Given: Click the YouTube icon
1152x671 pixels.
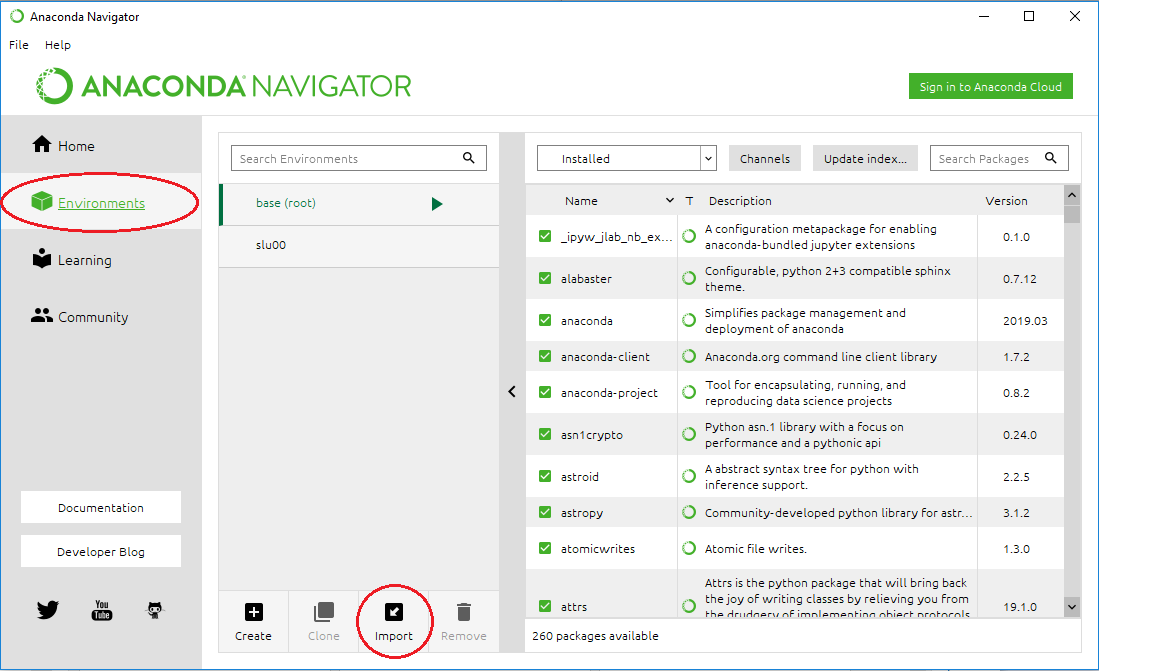Looking at the screenshot, I should [x=102, y=610].
